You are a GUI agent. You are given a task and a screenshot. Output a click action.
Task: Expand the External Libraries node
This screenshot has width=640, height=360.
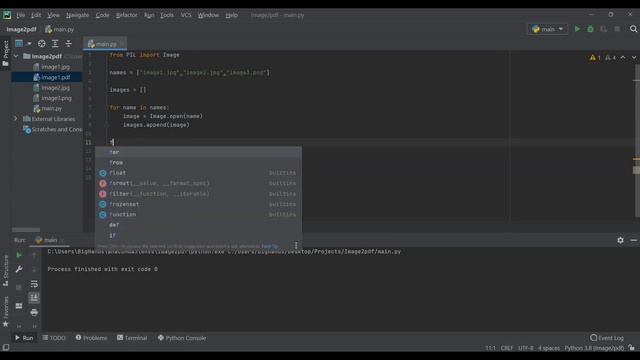pyautogui.click(x=16, y=119)
